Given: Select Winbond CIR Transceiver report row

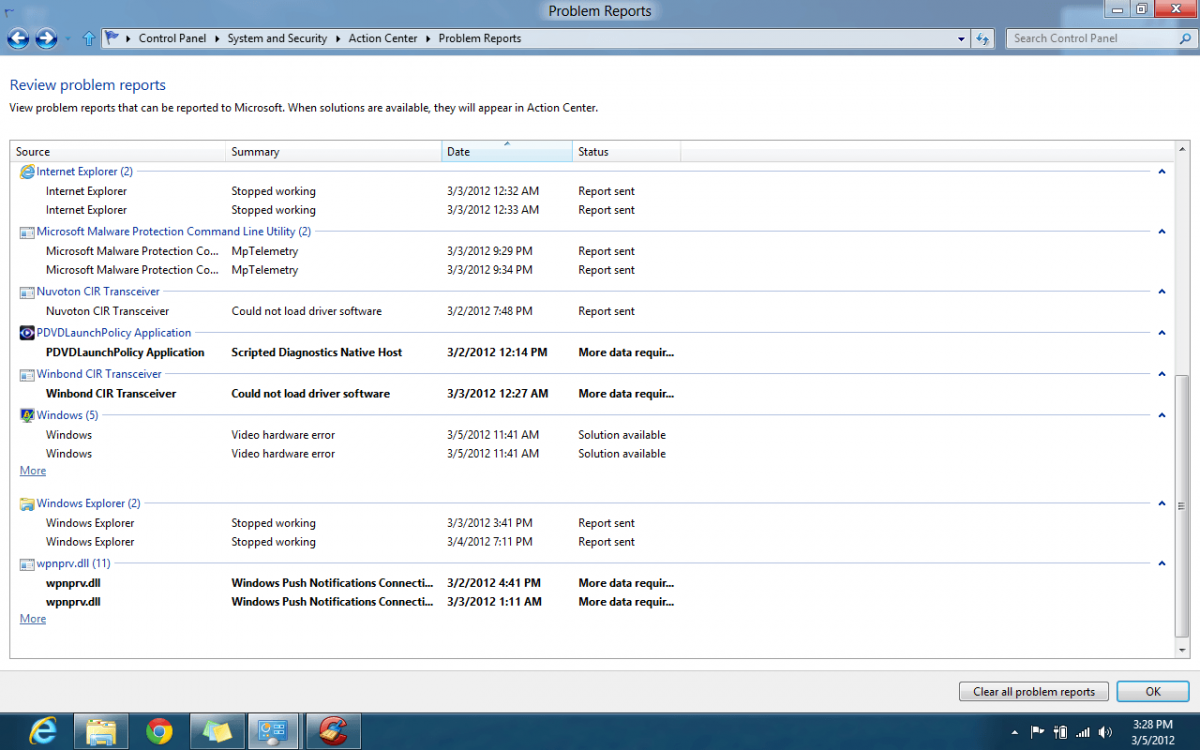Looking at the screenshot, I should point(590,393).
